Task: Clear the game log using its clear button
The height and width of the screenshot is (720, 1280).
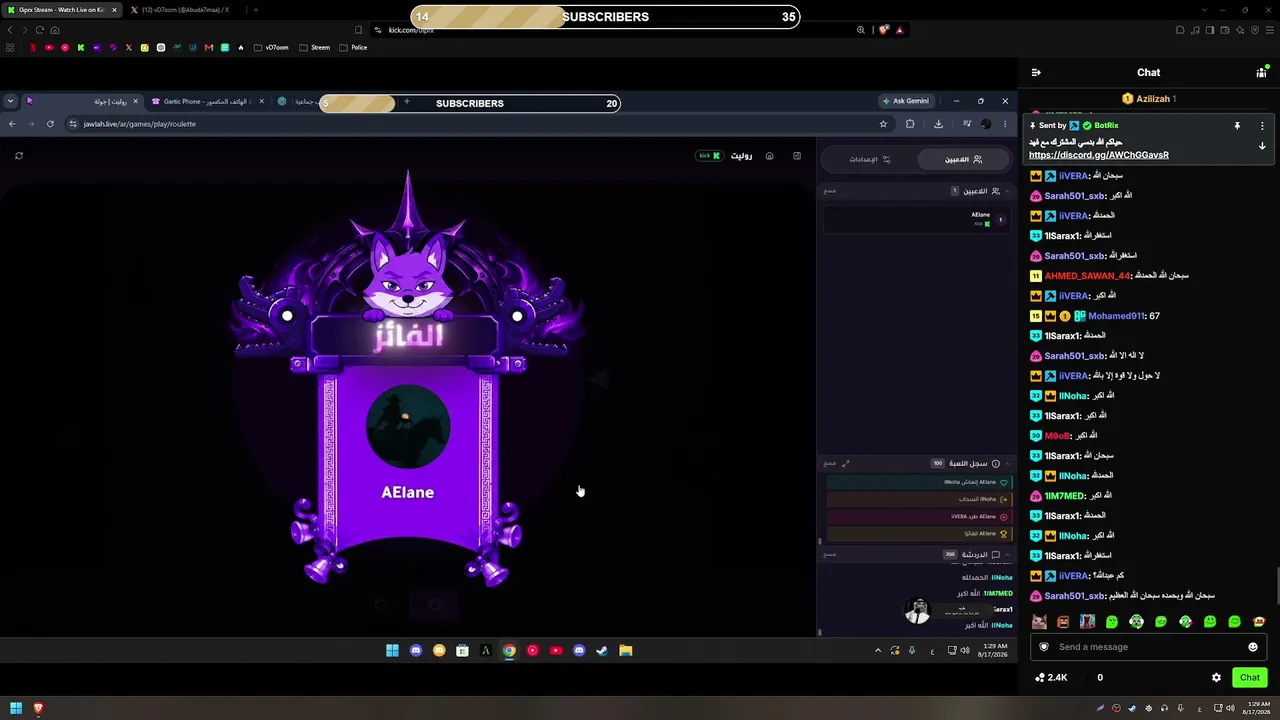Action: [x=830, y=463]
